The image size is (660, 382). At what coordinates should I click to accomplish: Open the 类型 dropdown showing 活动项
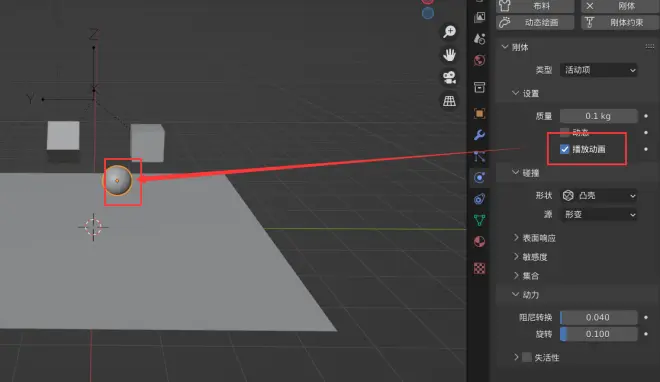click(598, 70)
